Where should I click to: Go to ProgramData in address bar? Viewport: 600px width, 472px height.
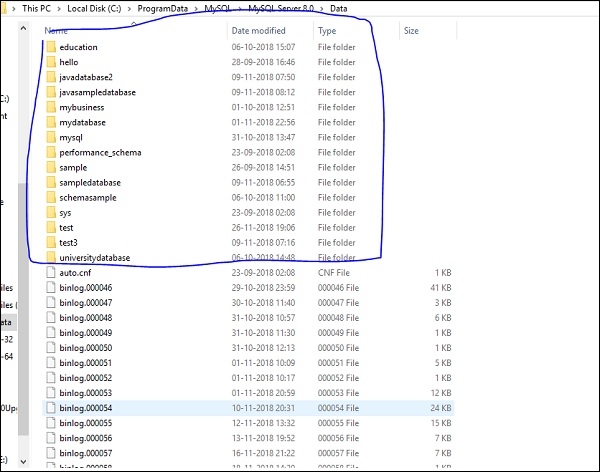163,8
